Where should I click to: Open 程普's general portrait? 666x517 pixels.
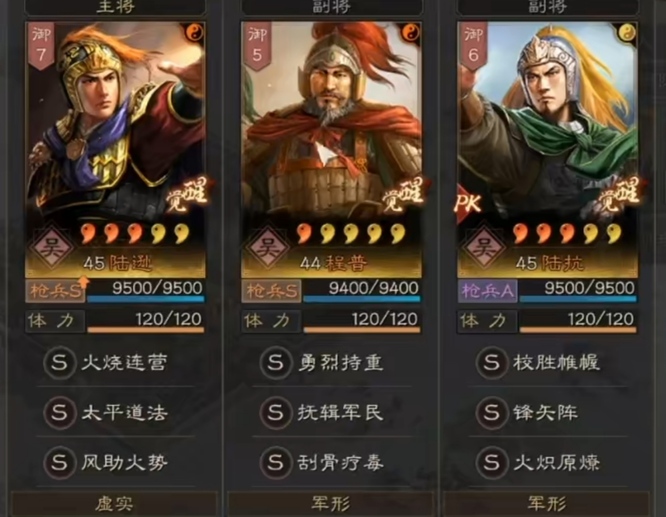[x=331, y=123]
